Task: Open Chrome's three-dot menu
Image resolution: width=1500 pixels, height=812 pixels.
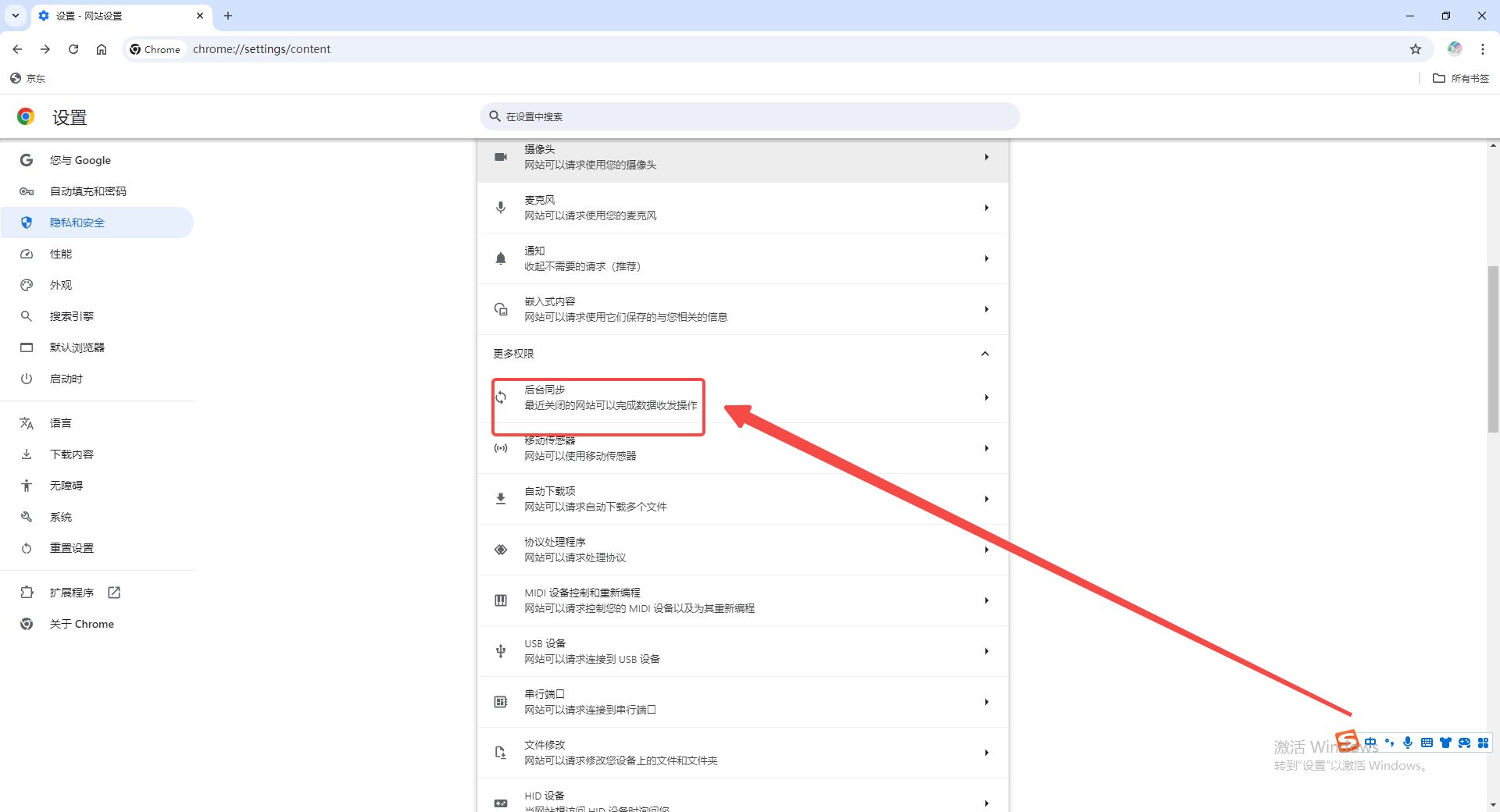Action: (x=1483, y=49)
